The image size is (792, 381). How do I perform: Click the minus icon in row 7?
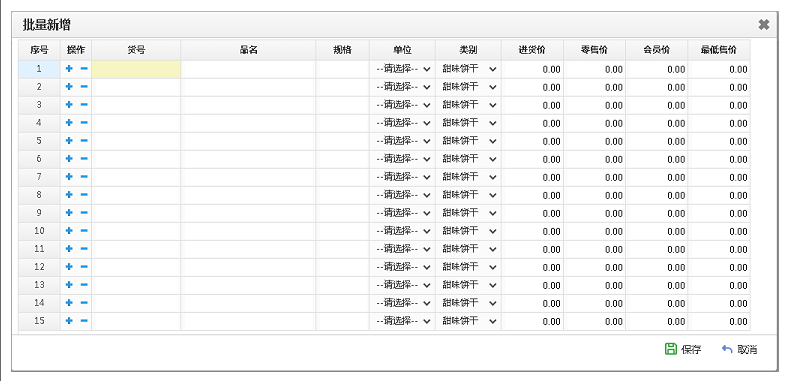point(84,177)
